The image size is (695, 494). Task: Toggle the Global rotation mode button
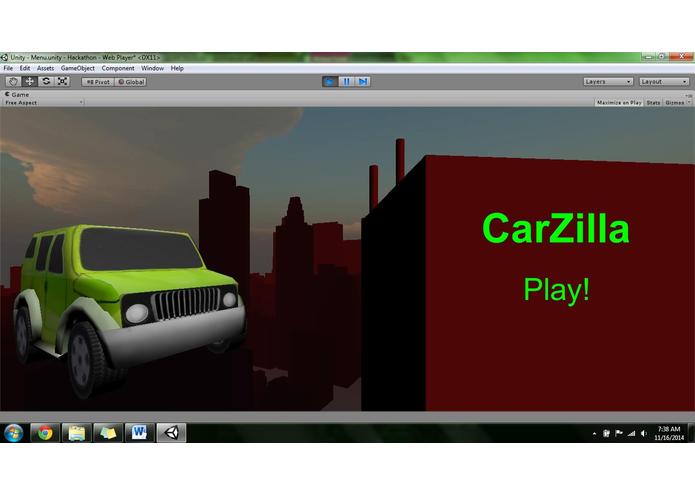click(131, 82)
